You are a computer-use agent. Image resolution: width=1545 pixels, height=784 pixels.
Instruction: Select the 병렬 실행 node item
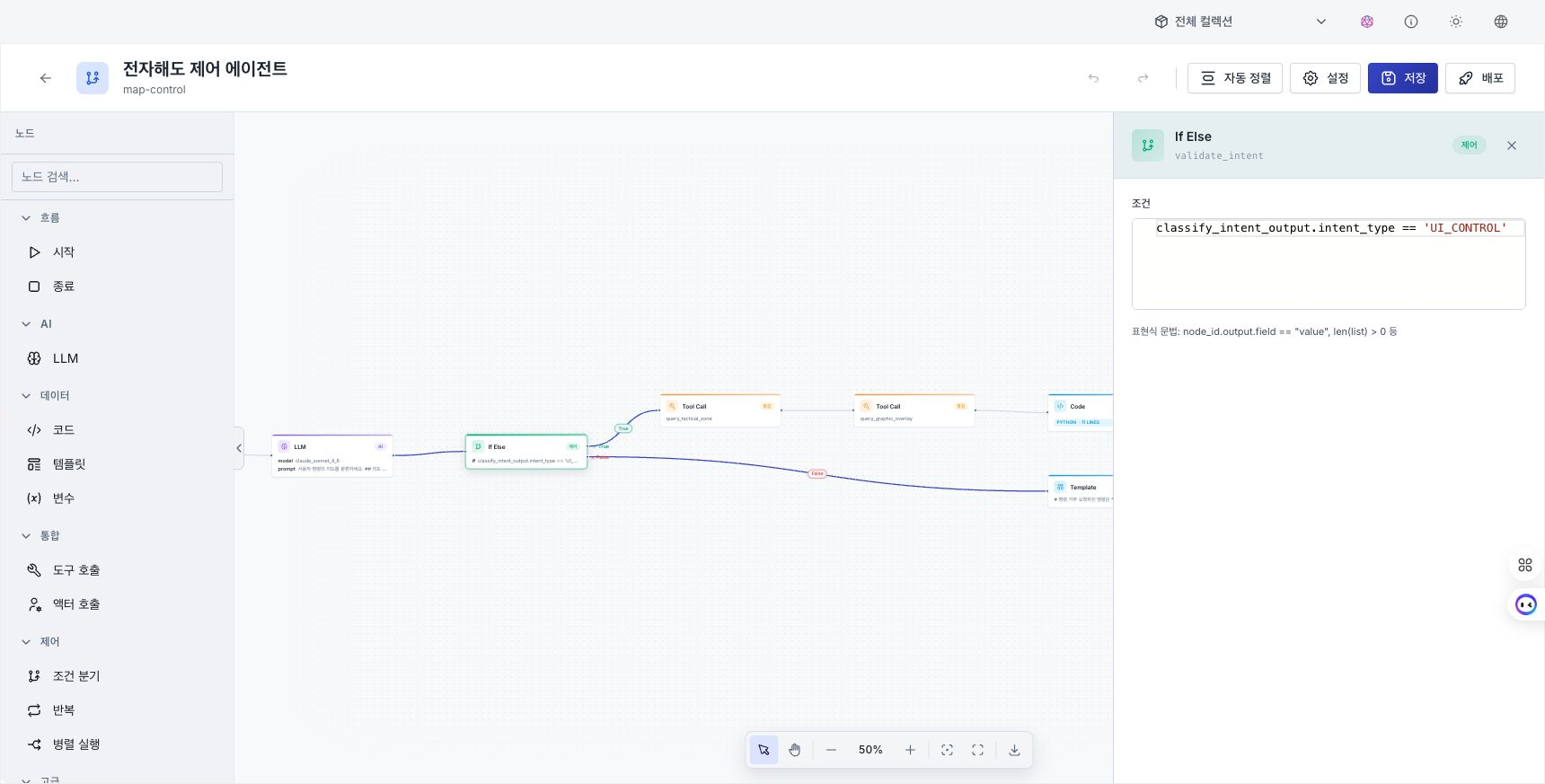click(x=117, y=744)
